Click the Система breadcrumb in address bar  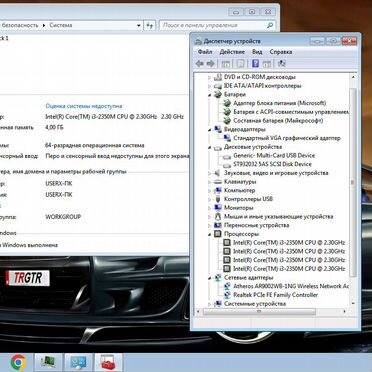[61, 25]
